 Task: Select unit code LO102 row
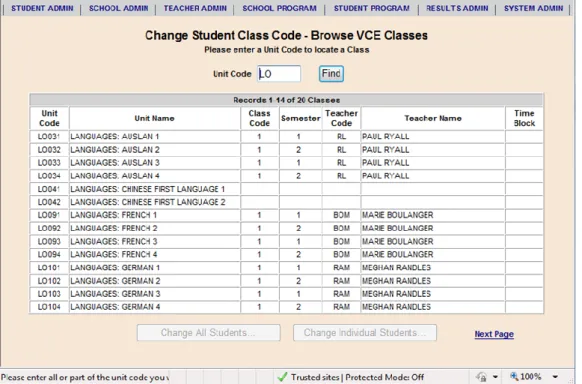pos(286,281)
